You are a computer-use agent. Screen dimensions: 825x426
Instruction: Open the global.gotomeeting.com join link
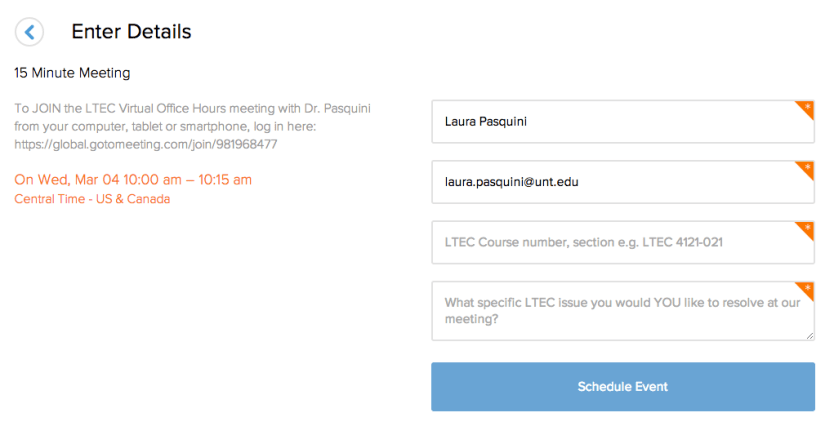click(146, 144)
